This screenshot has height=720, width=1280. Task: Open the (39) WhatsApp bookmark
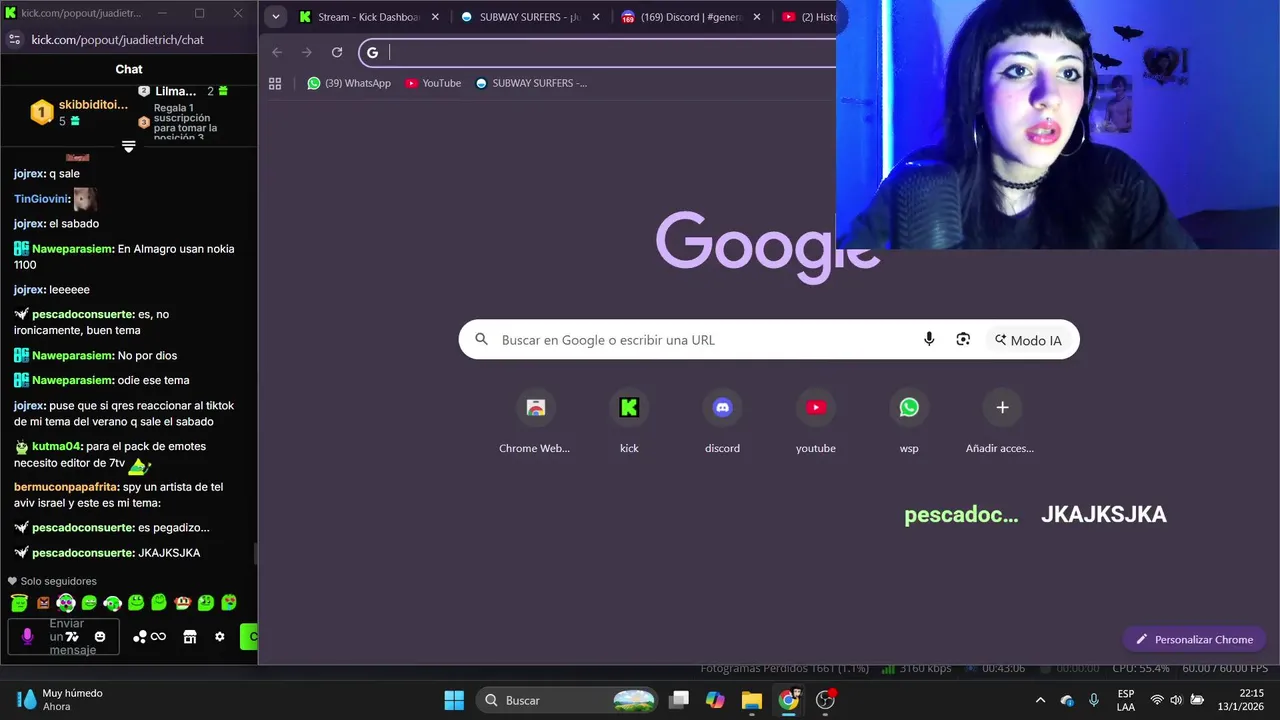[x=349, y=83]
